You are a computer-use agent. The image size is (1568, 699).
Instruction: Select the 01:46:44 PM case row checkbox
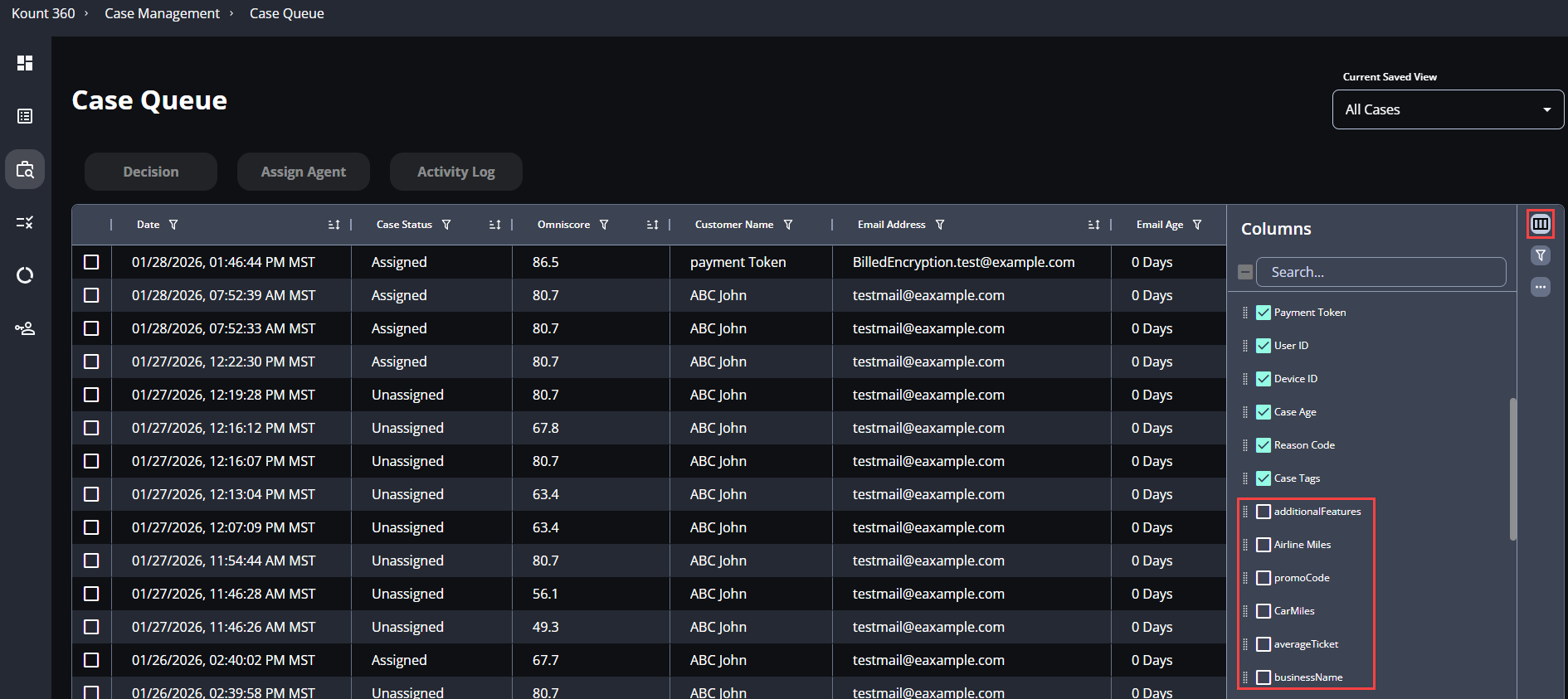pos(91,262)
